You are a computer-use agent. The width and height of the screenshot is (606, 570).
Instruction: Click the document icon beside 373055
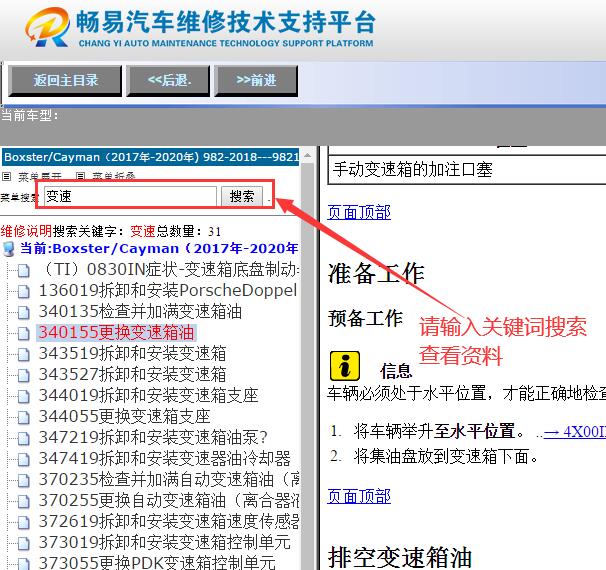24,563
